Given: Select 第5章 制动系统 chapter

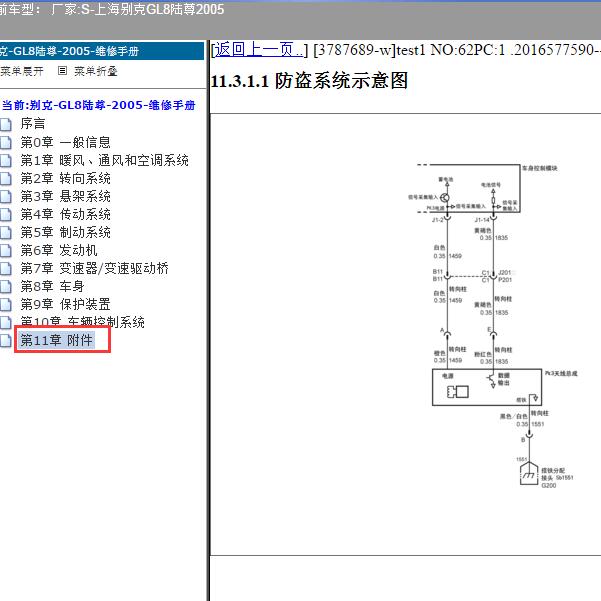Looking at the screenshot, I should tap(66, 232).
